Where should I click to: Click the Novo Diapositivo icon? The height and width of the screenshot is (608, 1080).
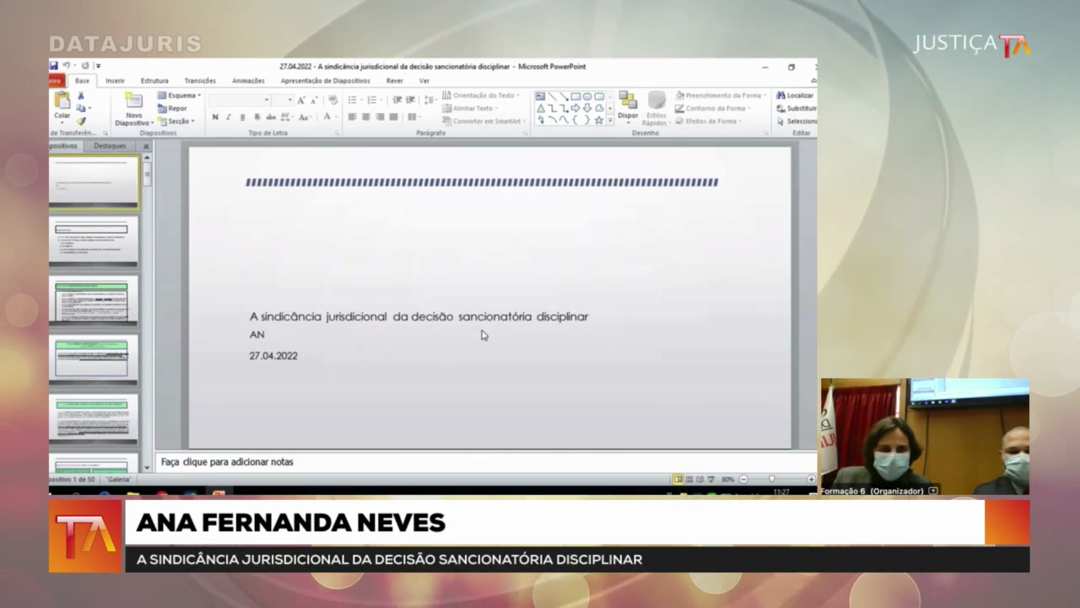[133, 101]
